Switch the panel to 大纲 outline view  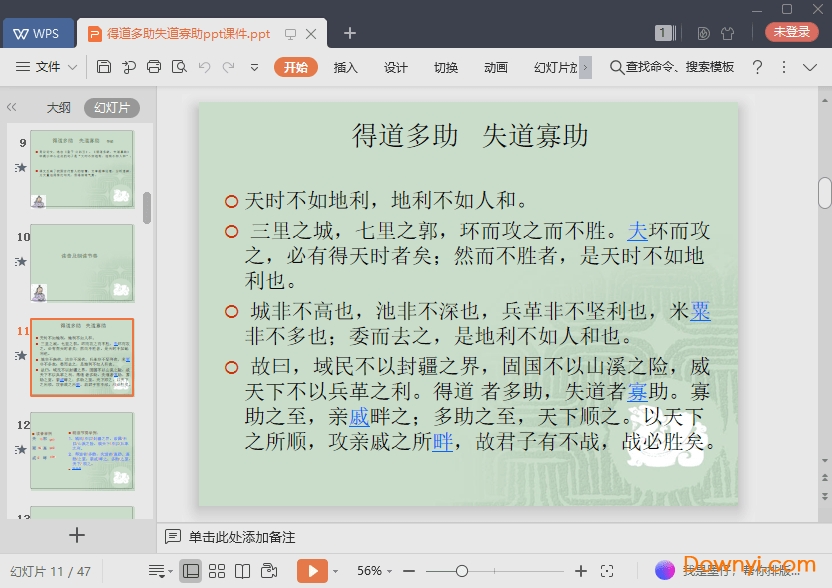[x=59, y=107]
